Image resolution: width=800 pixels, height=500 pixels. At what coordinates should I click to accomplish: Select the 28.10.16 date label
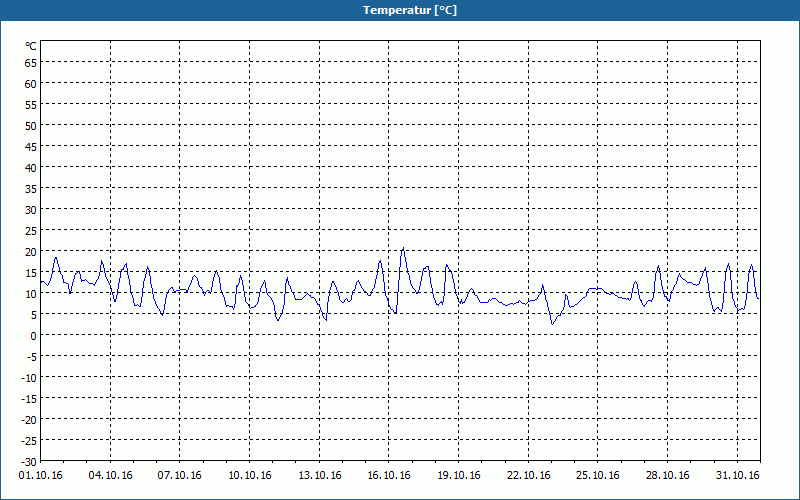667,476
